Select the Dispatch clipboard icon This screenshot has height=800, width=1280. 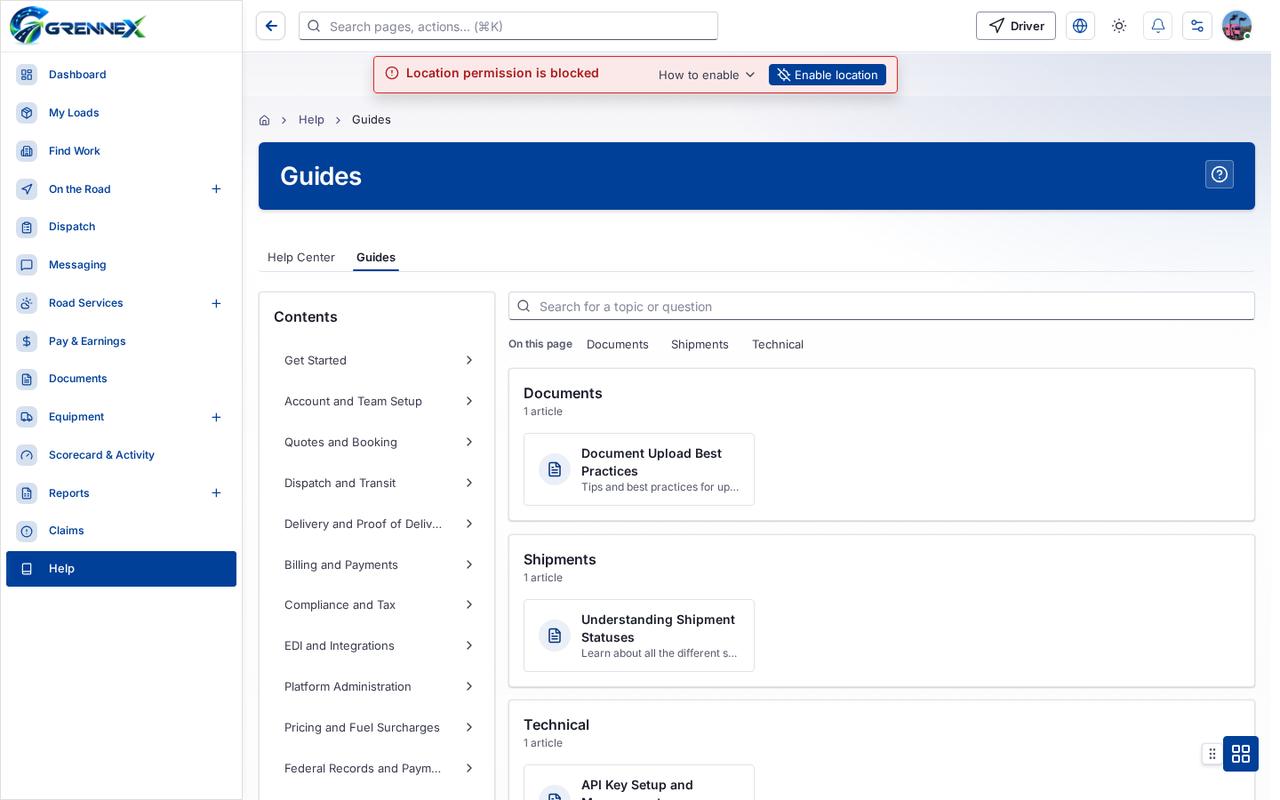27,227
